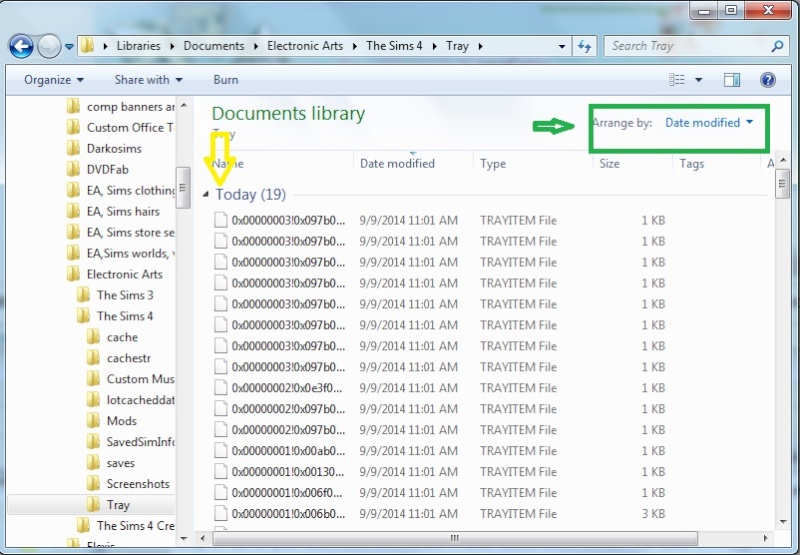Select the 0x00000002!0x0e3f0... file icon
Screen dimensions: 800x555
pyautogui.click(x=220, y=388)
